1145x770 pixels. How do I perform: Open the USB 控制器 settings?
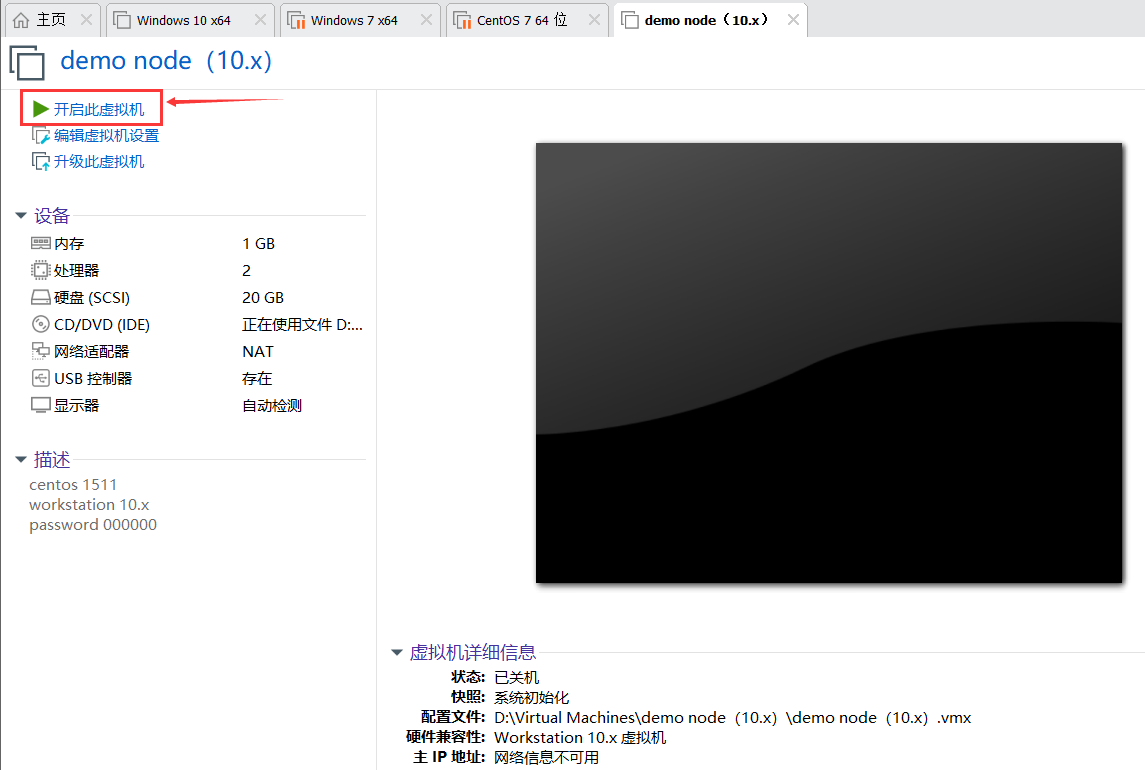90,377
